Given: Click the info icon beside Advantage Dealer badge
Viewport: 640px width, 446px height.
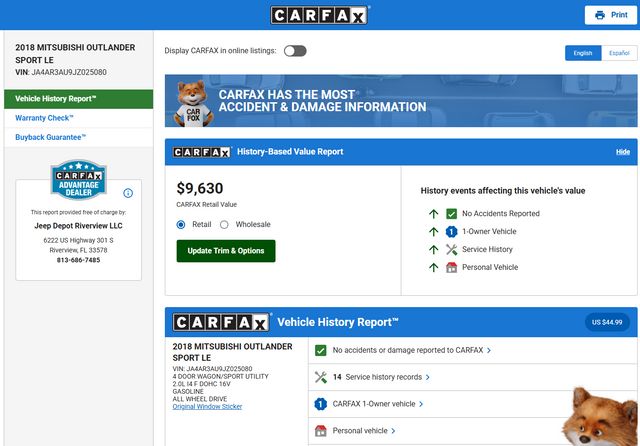Looking at the screenshot, I should coord(128,193).
